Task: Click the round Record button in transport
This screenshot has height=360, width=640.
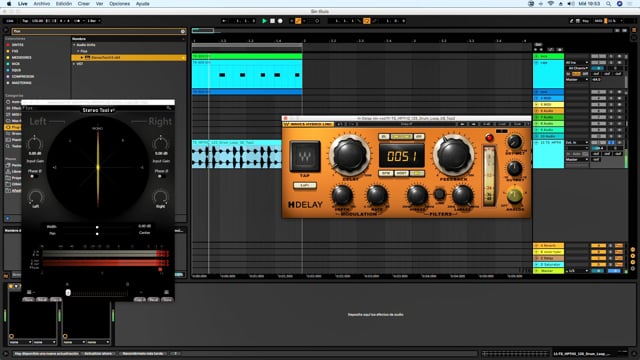Action: [x=280, y=21]
